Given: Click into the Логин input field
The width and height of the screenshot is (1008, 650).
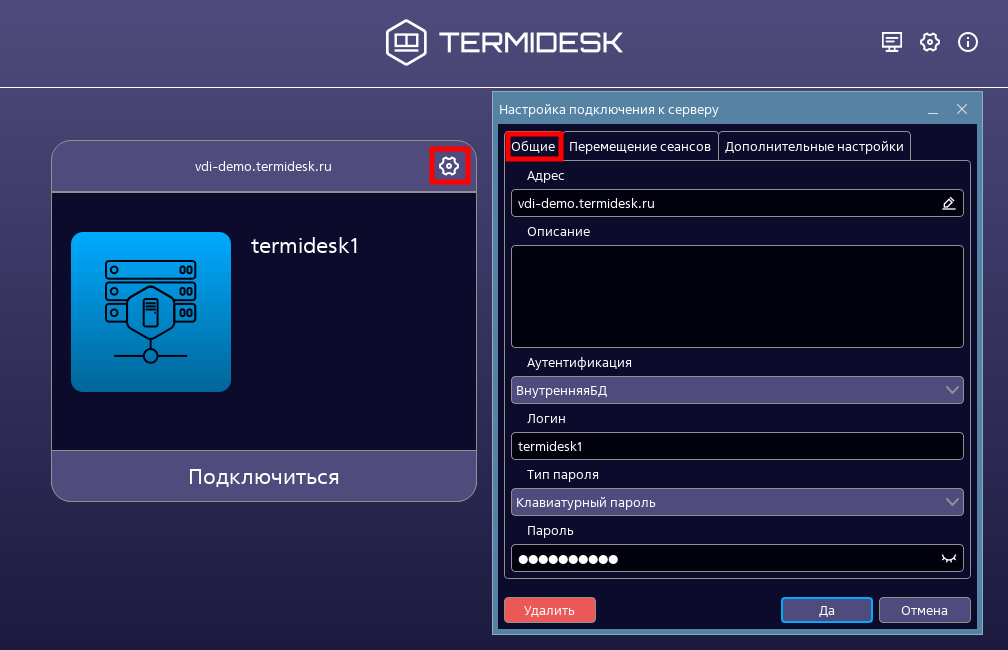Looking at the screenshot, I should pyautogui.click(x=737, y=446).
